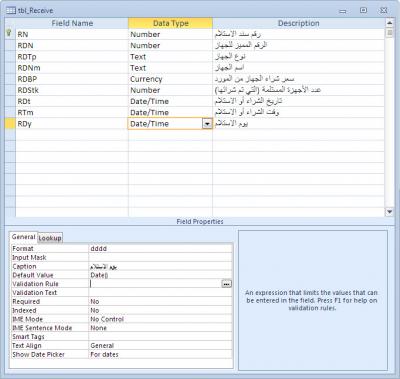Switch to the Lookup tab
This screenshot has width=400, height=379.
click(50, 238)
